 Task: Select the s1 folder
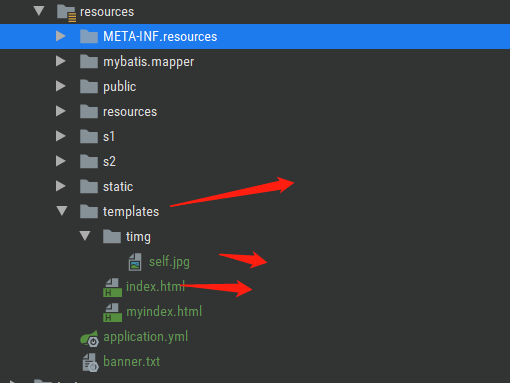pos(109,137)
